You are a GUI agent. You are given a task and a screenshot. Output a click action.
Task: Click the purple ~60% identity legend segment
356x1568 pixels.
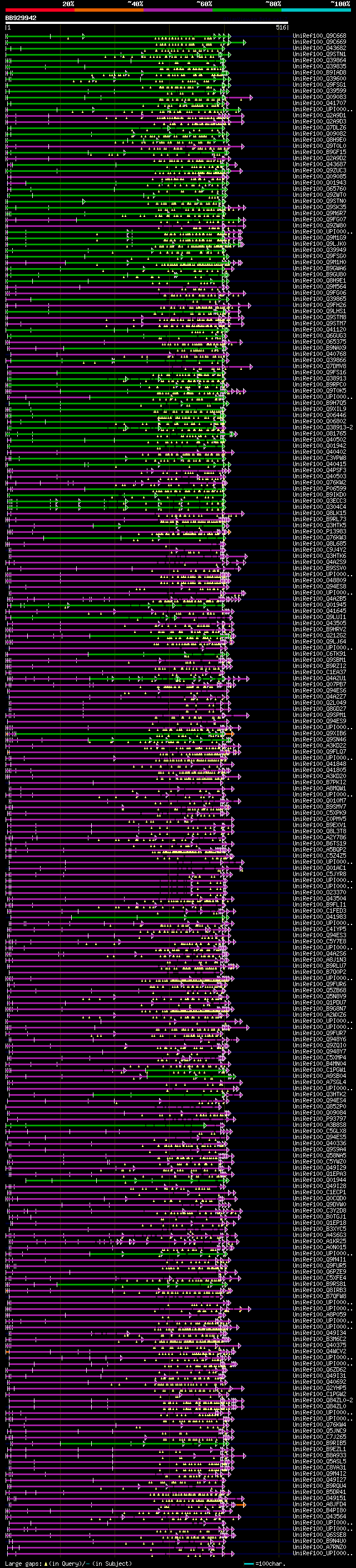[x=177, y=10]
